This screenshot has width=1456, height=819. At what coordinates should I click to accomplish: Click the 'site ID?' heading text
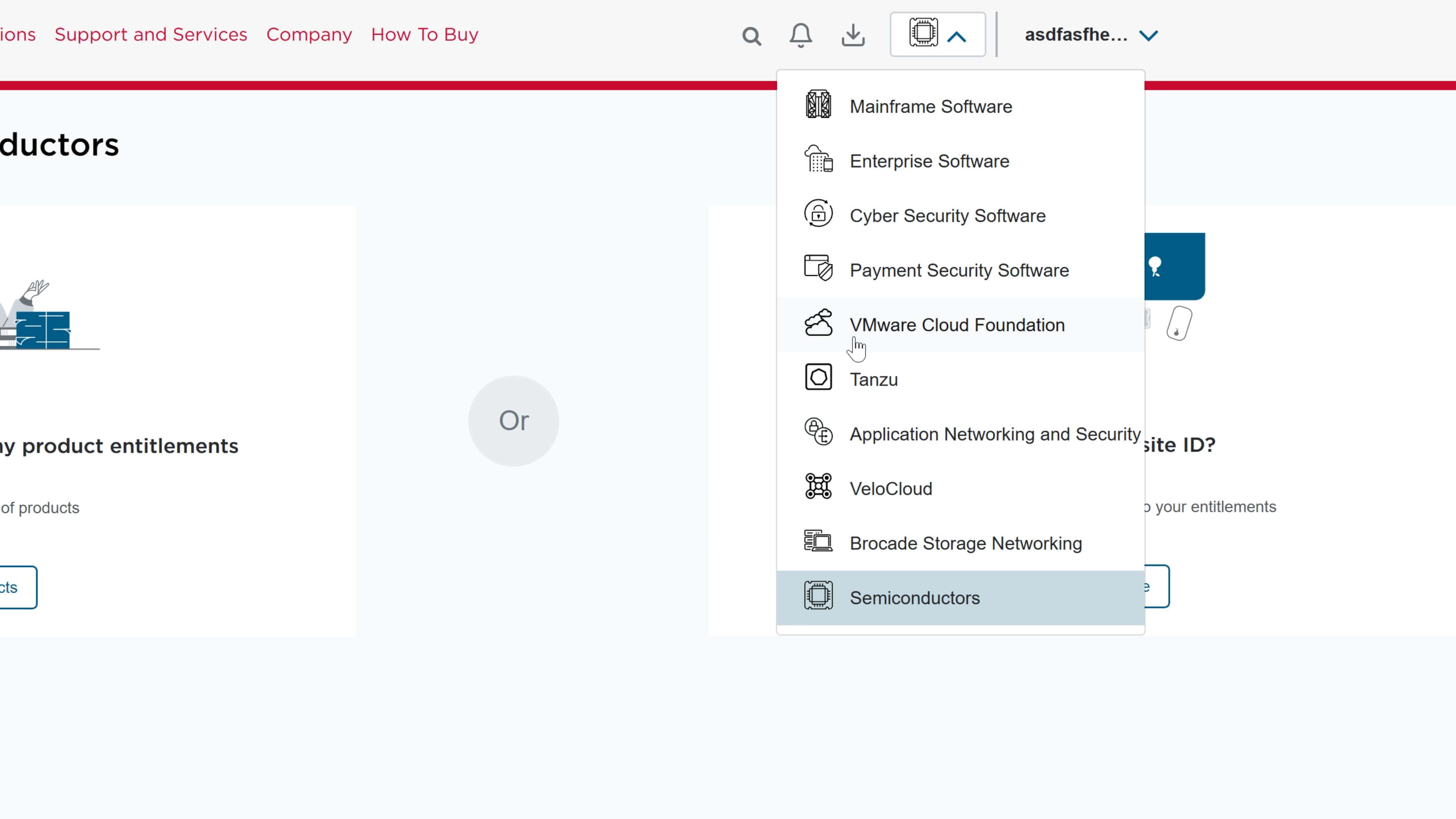[1179, 445]
